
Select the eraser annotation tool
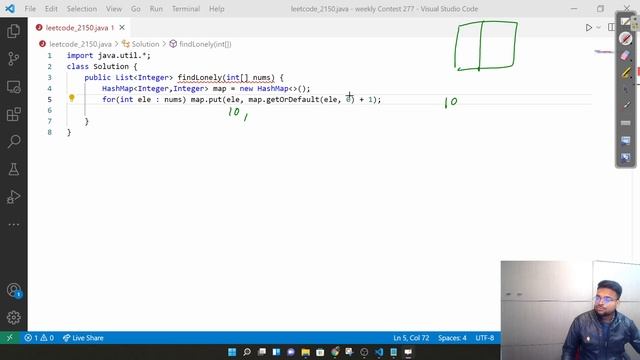click(x=625, y=56)
